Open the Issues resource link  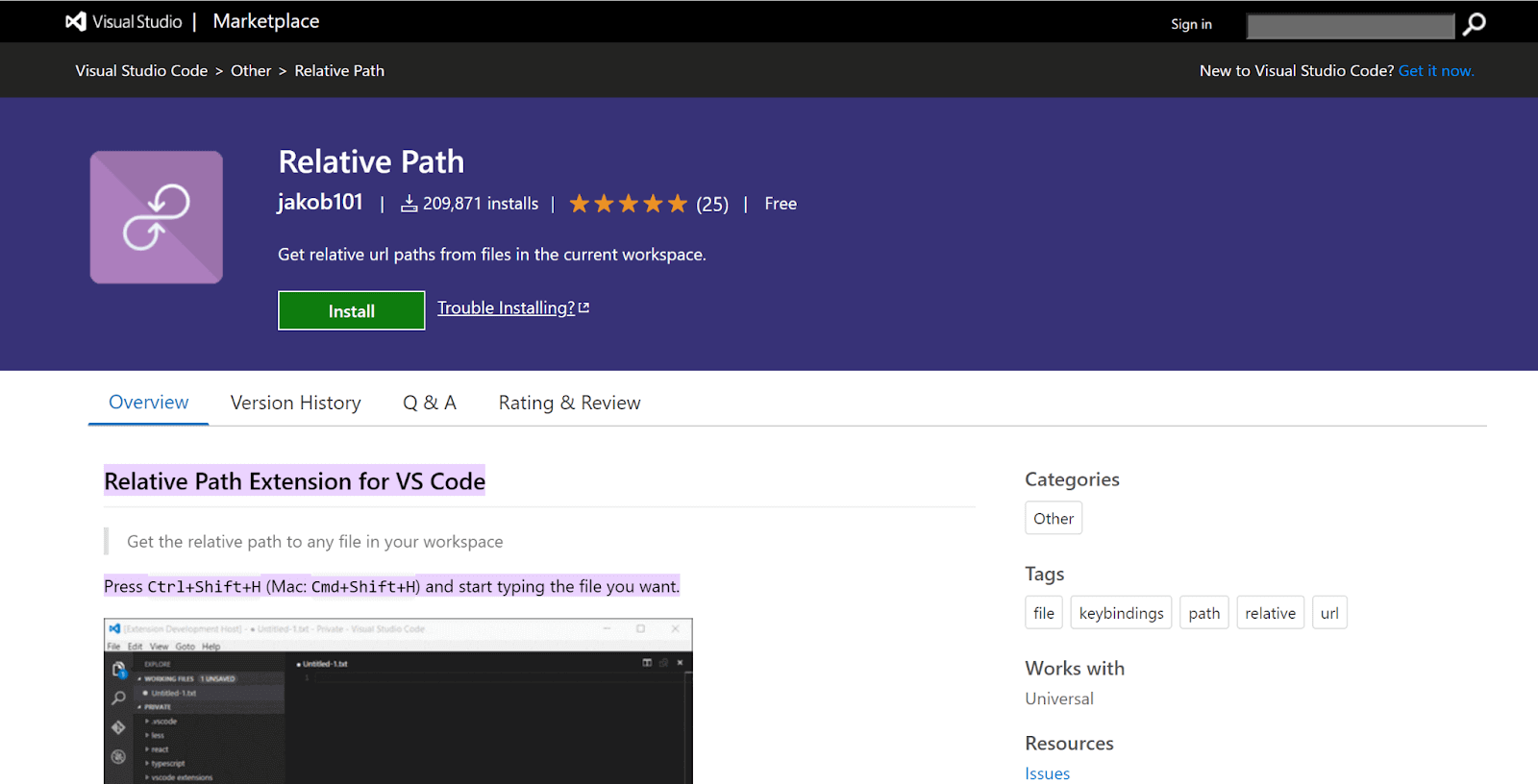[x=1047, y=773]
